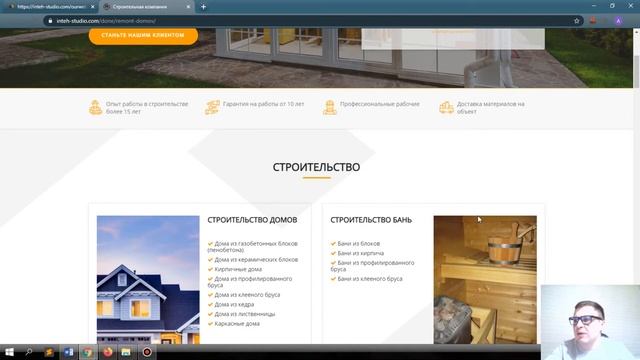Select "Дома из лиственницы" list item

point(241,314)
